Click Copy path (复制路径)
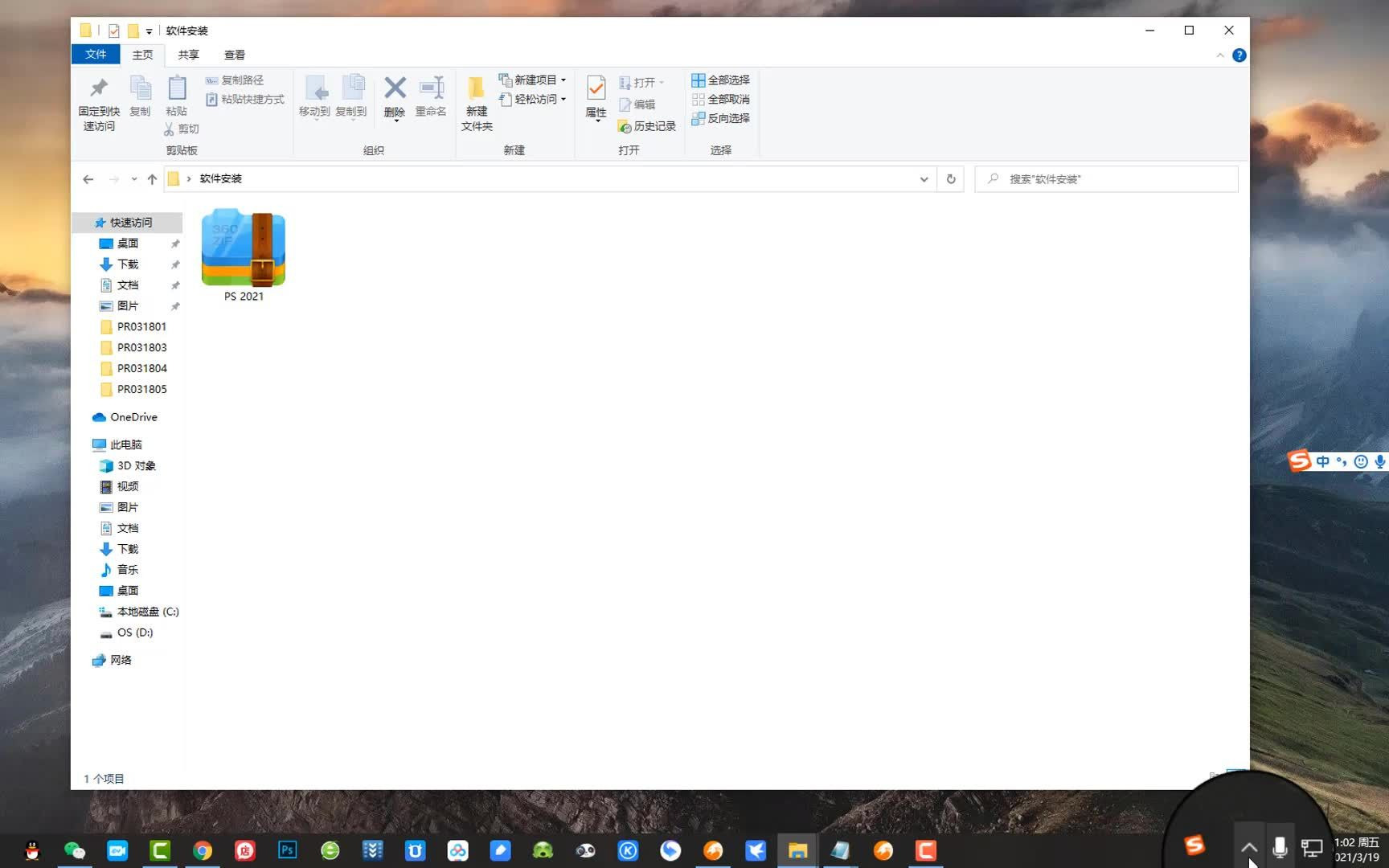Viewport: 1389px width, 868px height. pos(235,80)
